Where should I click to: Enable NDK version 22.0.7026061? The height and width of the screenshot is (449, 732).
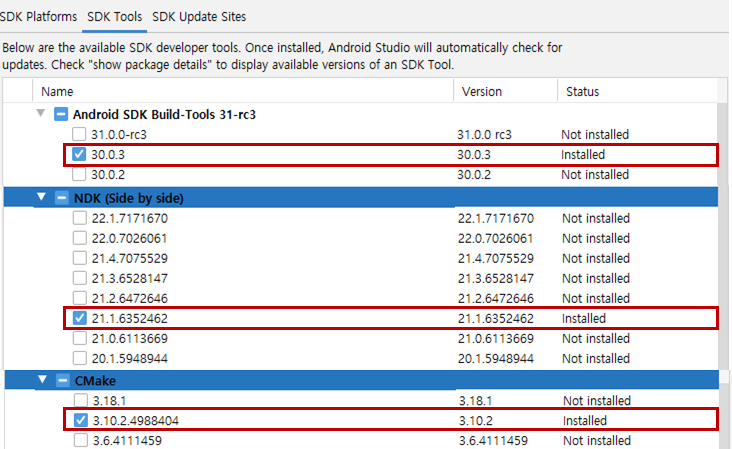click(79, 238)
